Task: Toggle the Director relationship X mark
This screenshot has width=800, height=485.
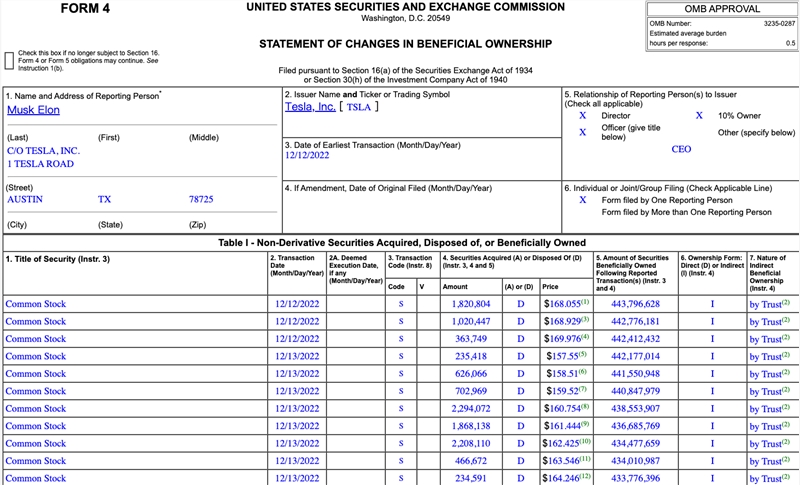Action: 583,116
